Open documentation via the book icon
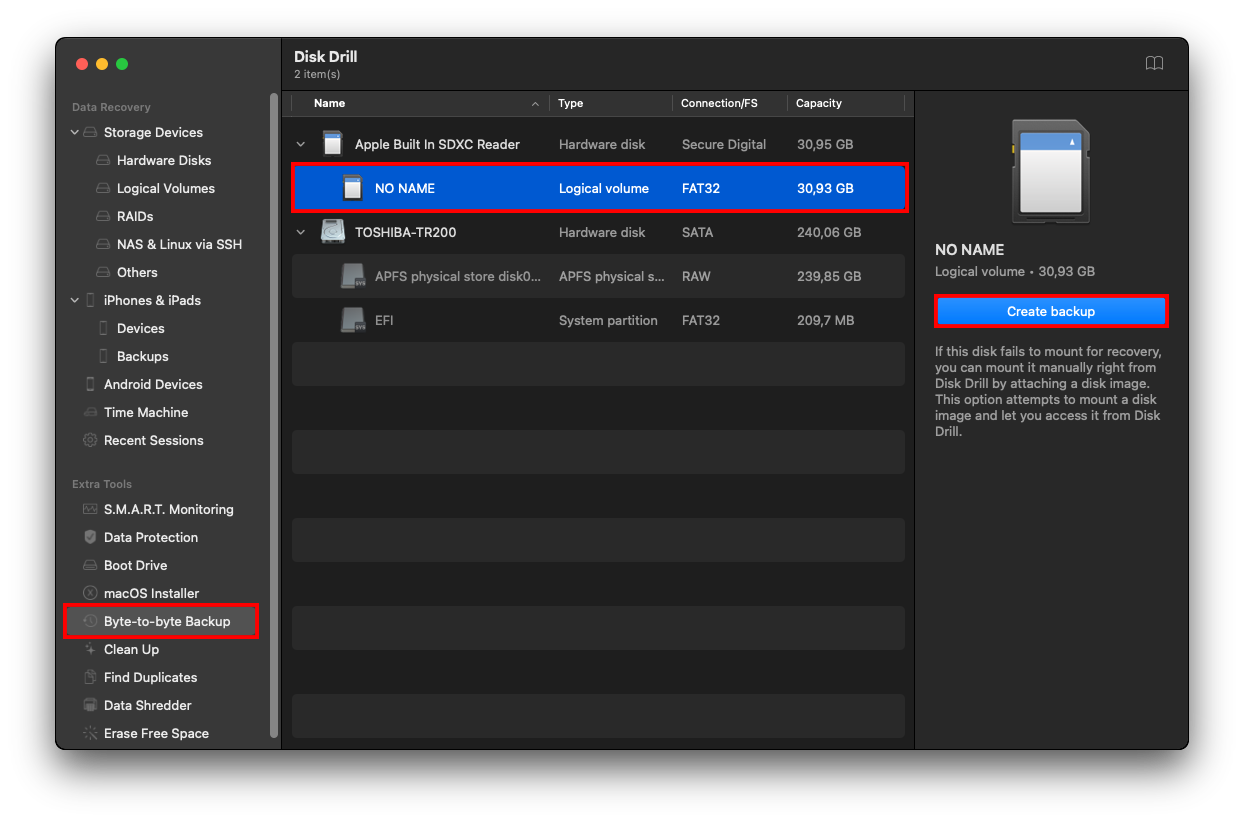Screen dimensions: 1244x823 (1154, 63)
